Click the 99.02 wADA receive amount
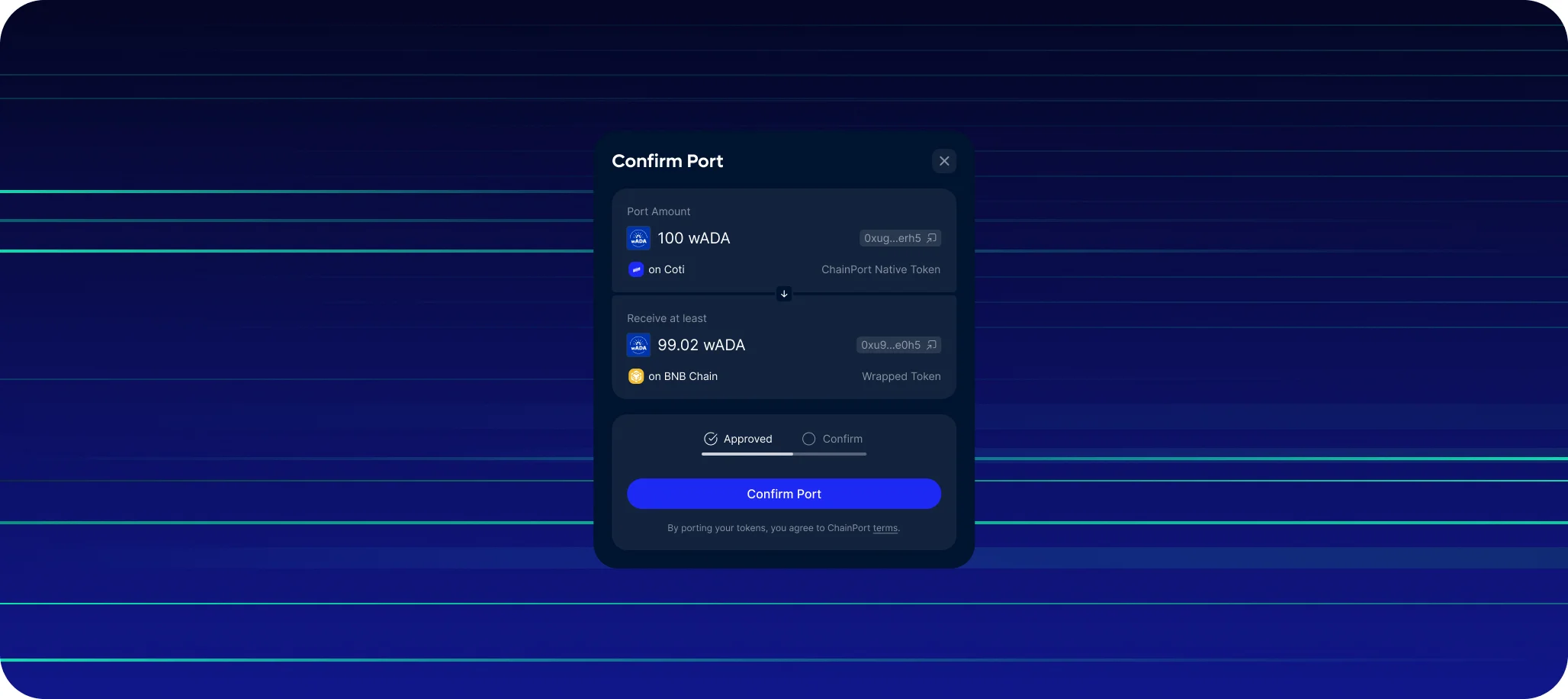The width and height of the screenshot is (1568, 699). click(x=702, y=345)
